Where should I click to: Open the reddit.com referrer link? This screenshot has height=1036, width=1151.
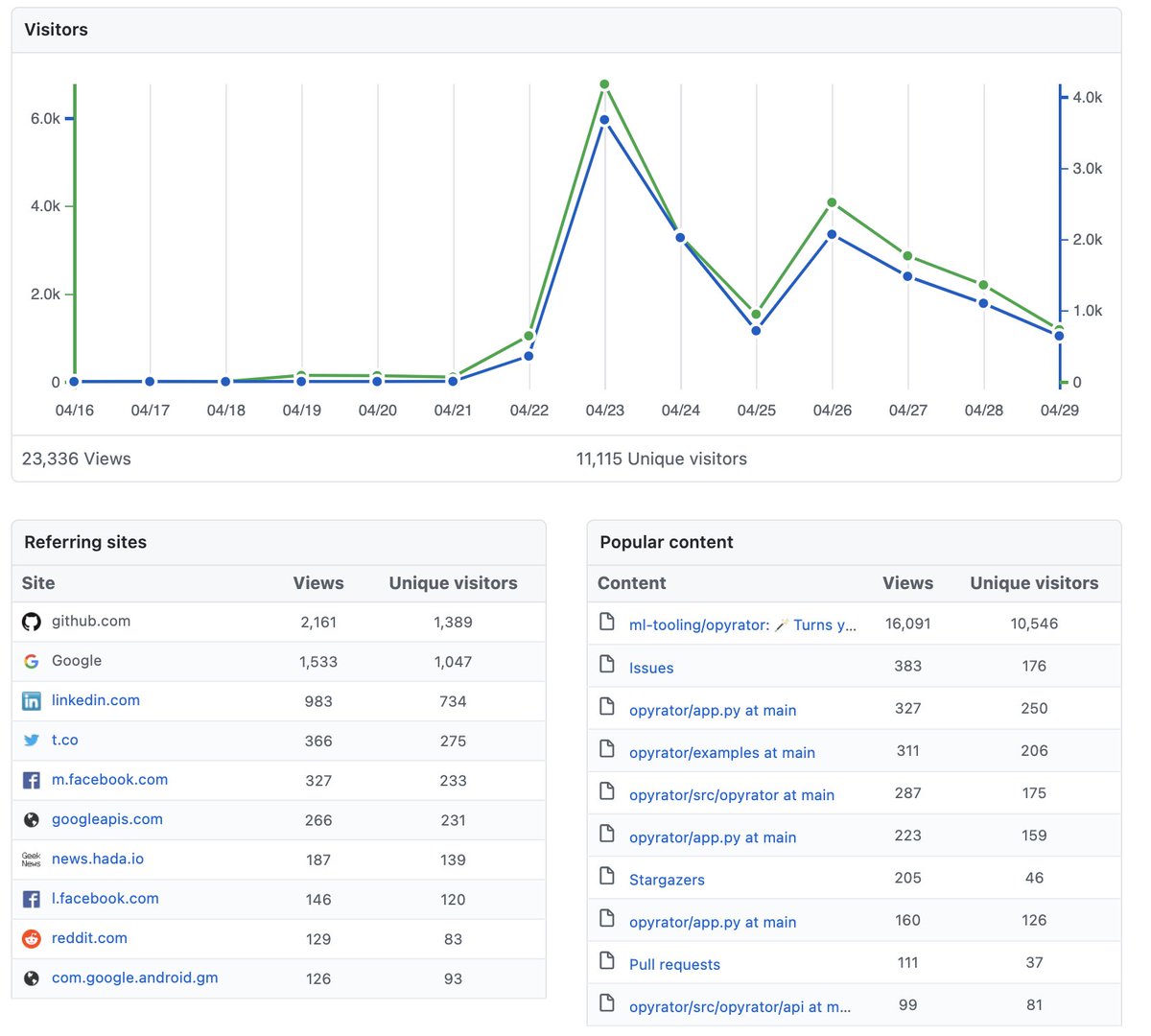click(89, 938)
